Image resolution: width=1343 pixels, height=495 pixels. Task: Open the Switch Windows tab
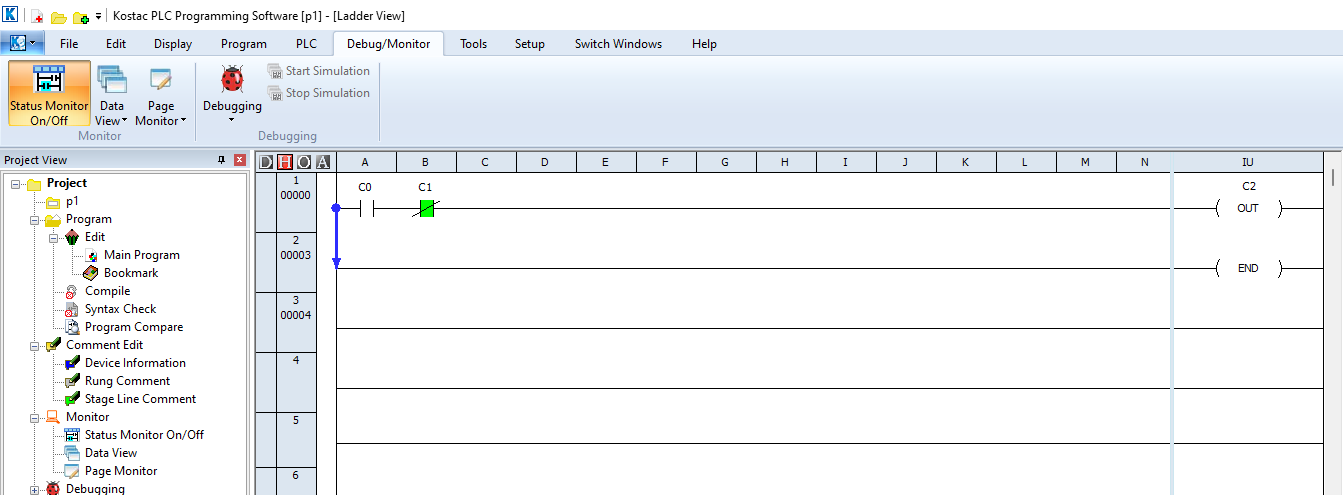coord(618,43)
